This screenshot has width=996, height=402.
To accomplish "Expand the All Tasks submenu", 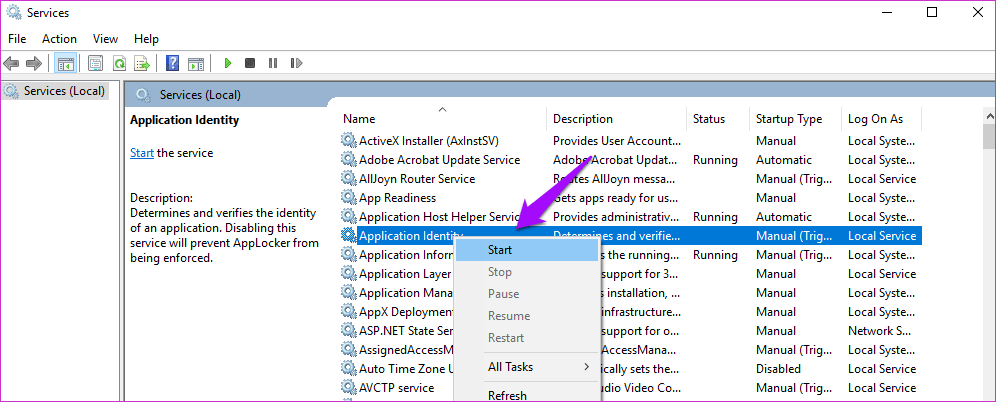I will pos(527,367).
